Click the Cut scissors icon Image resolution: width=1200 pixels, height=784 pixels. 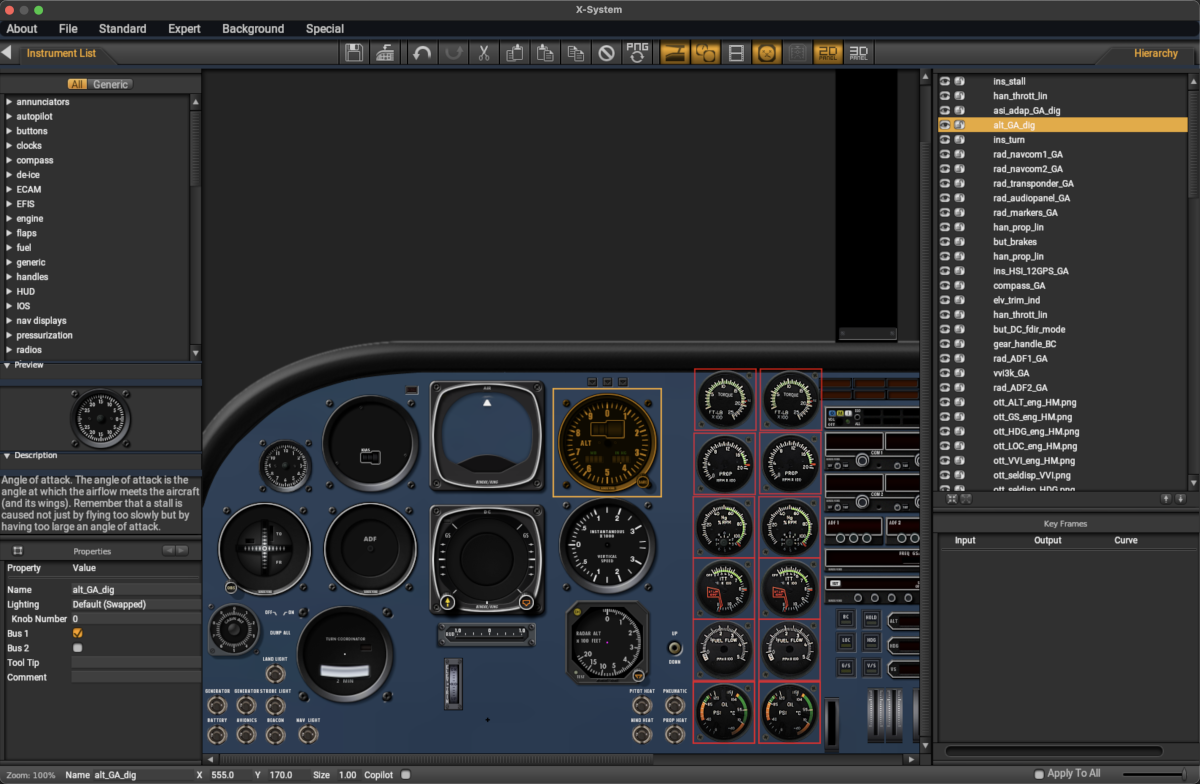click(483, 53)
